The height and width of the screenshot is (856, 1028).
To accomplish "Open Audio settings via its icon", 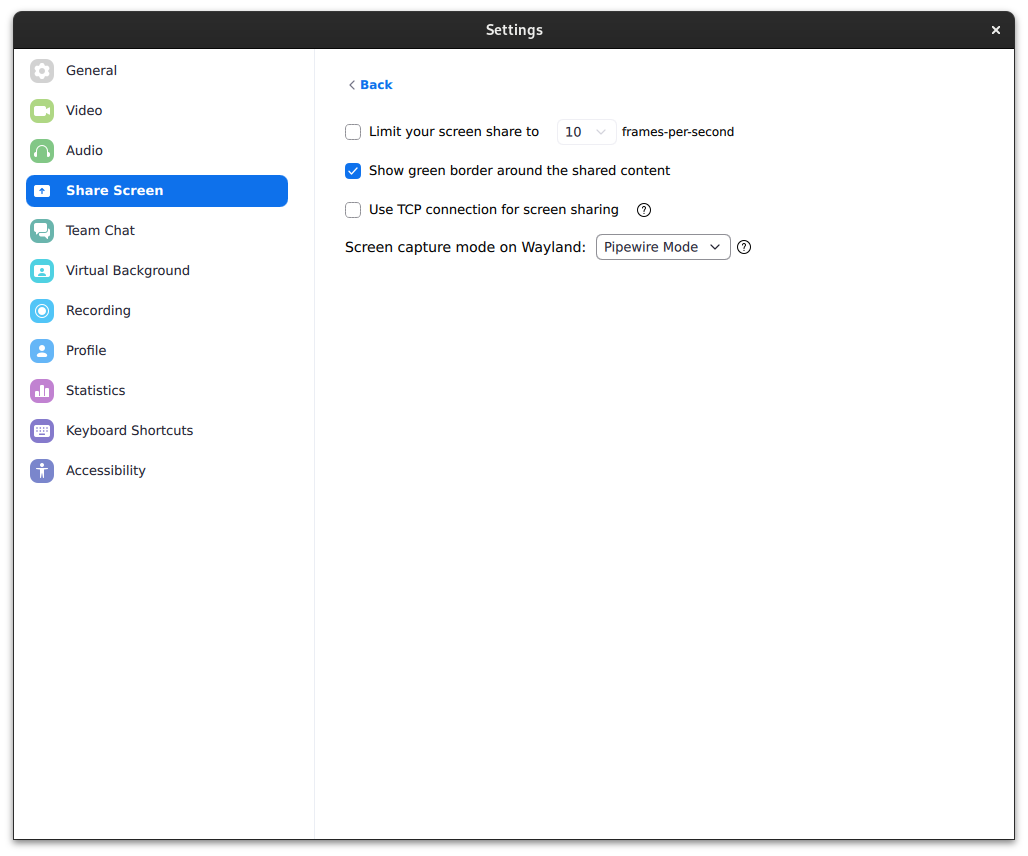I will (42, 151).
